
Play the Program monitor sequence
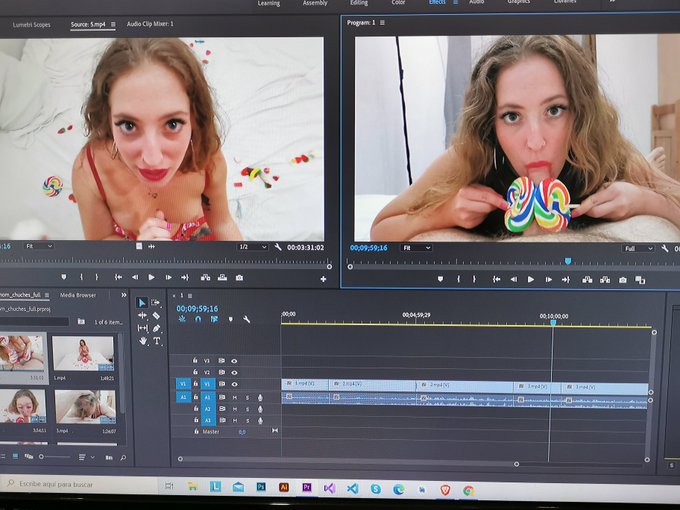(x=530, y=280)
